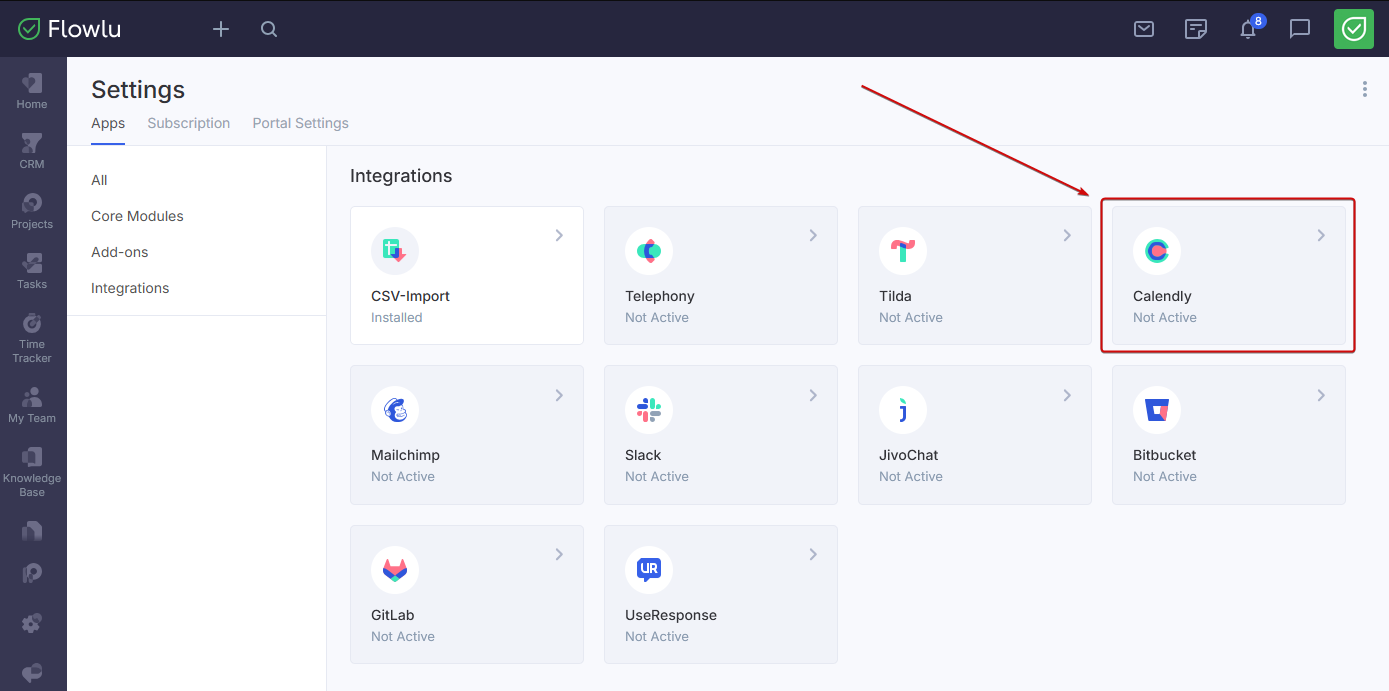The height and width of the screenshot is (691, 1389).
Task: Open the gear settings sidebar icon
Action: coord(32,623)
